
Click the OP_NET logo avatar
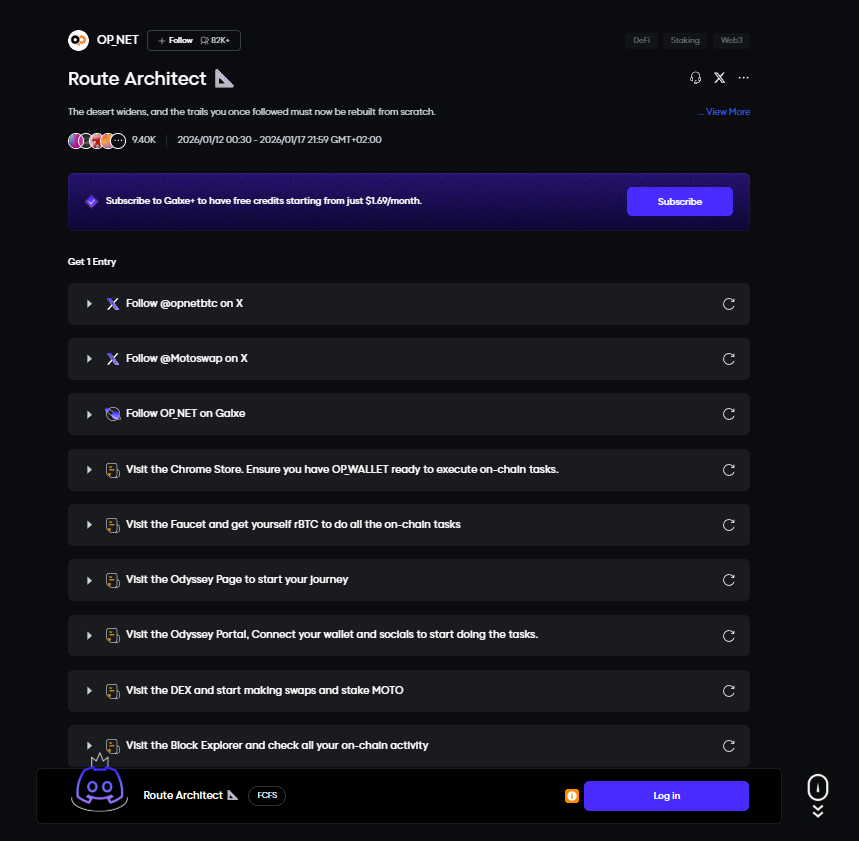point(78,40)
